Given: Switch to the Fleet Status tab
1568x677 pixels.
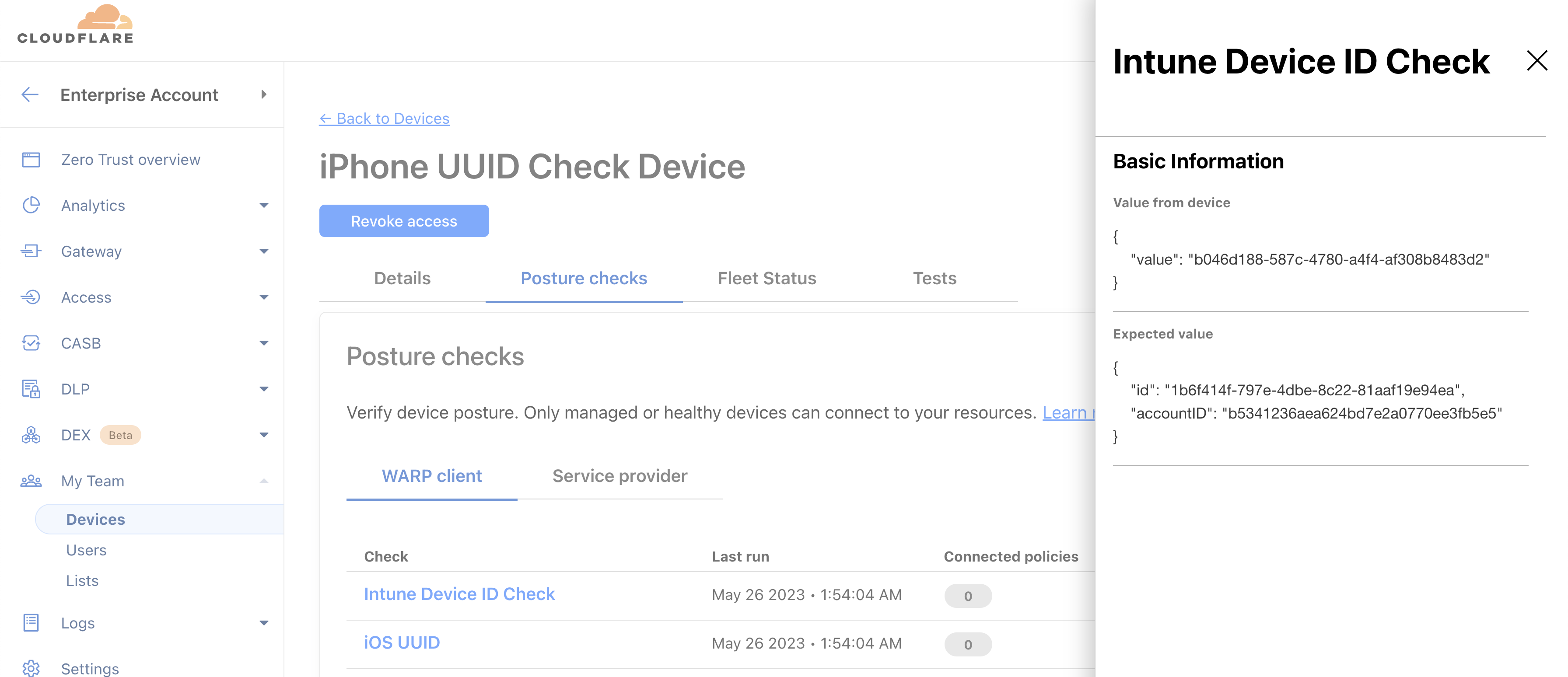Looking at the screenshot, I should click(x=766, y=278).
